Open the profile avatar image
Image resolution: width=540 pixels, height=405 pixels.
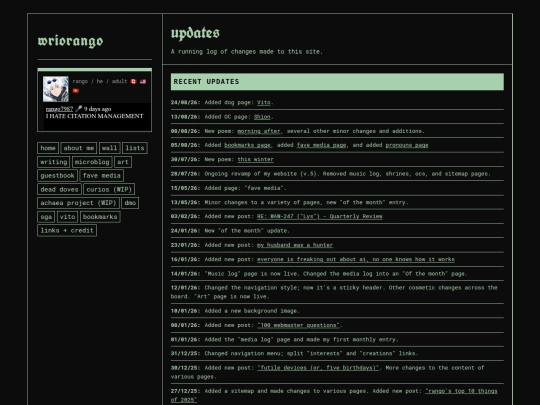55,89
